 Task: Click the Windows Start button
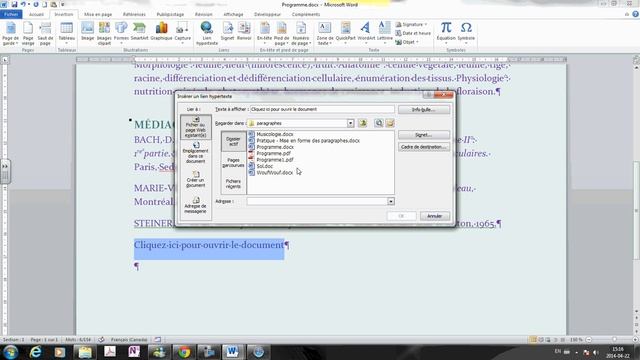click(x=11, y=352)
